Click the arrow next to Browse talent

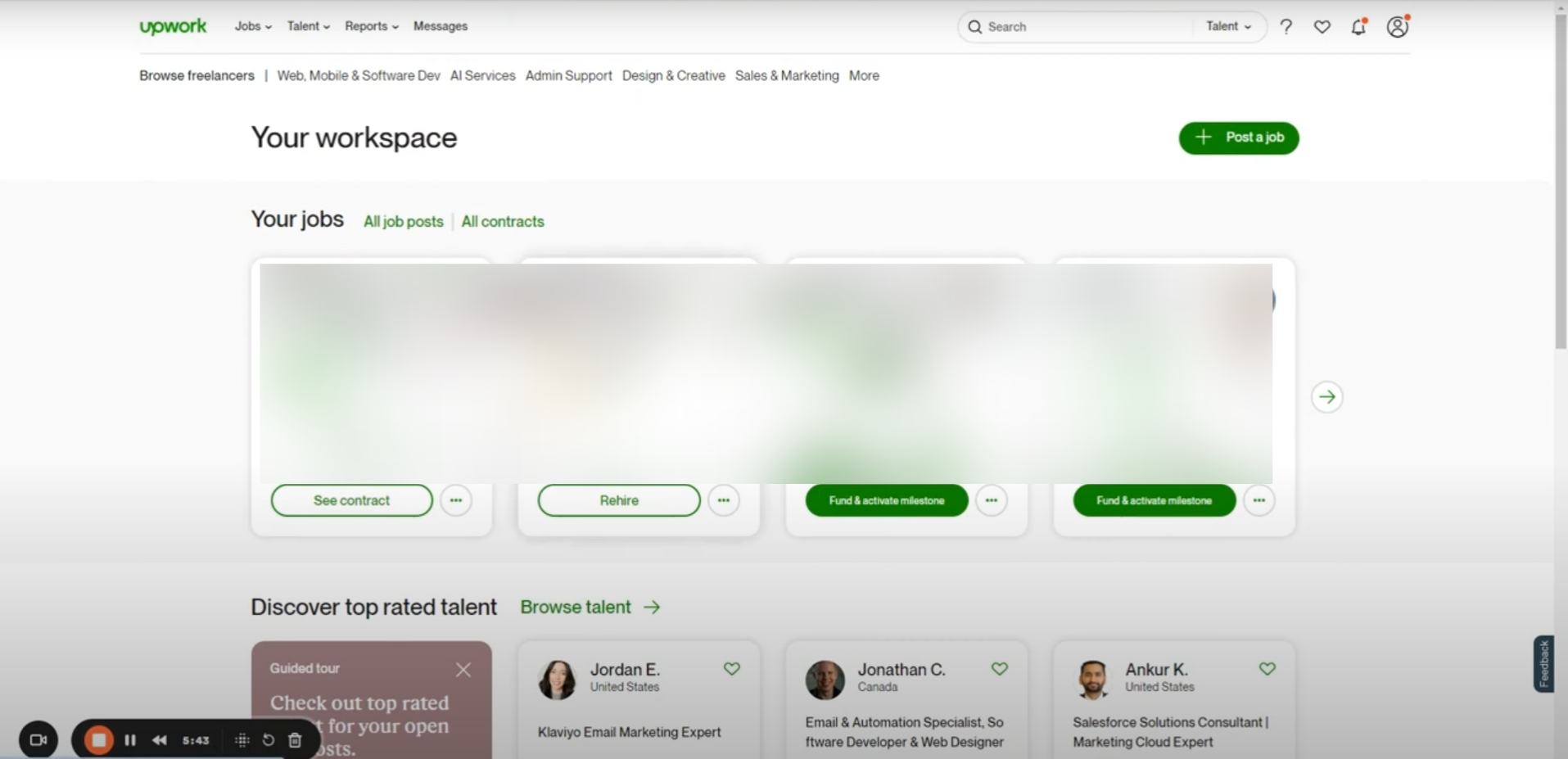[x=652, y=608]
